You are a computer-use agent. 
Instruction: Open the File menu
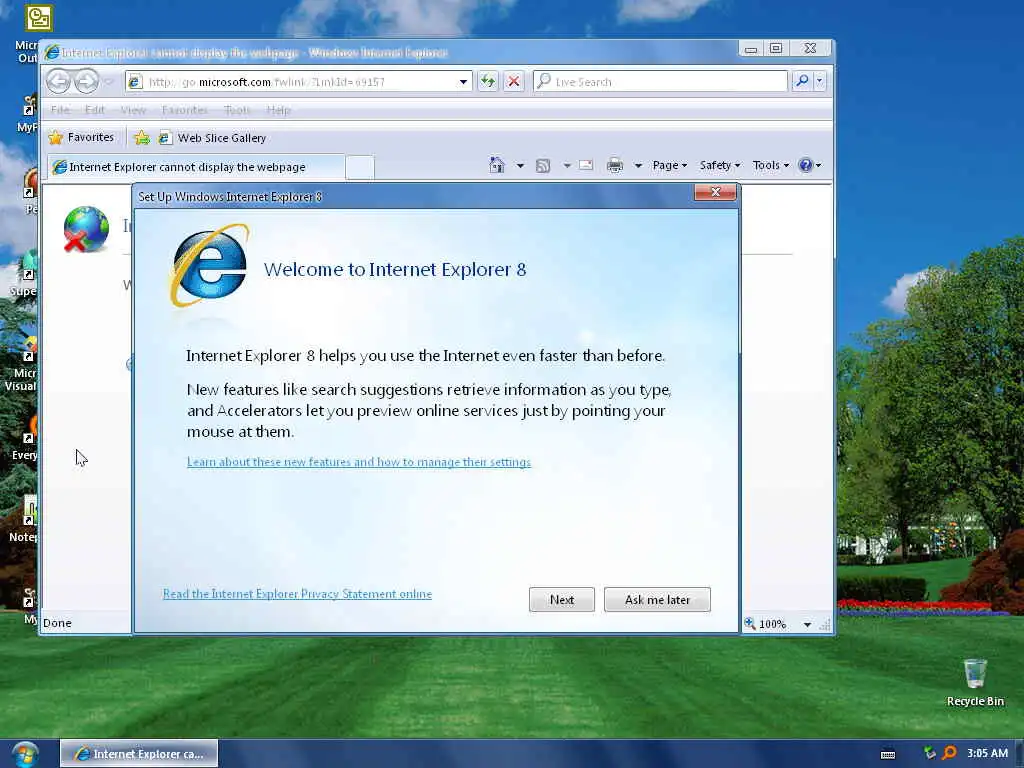[60, 110]
